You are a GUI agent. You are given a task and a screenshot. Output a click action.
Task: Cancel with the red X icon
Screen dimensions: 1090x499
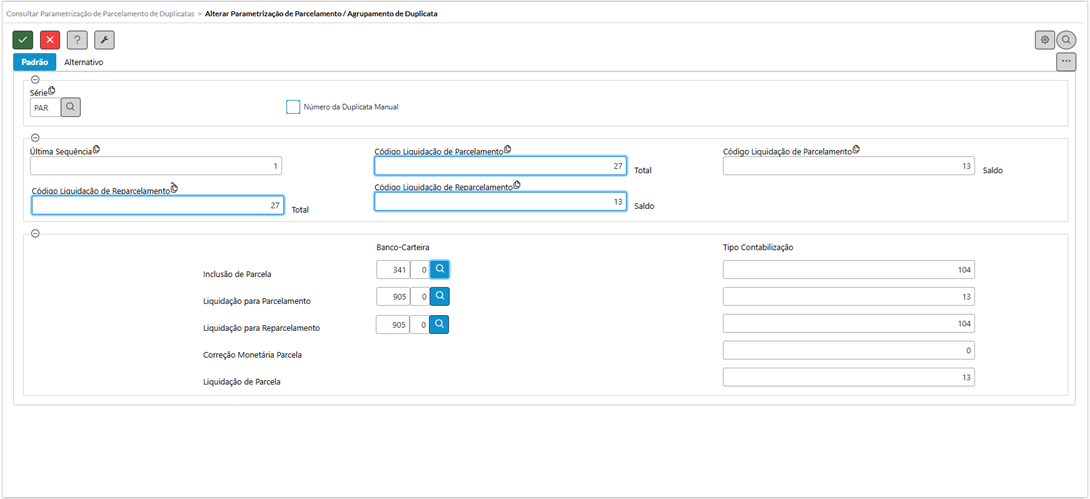point(50,40)
